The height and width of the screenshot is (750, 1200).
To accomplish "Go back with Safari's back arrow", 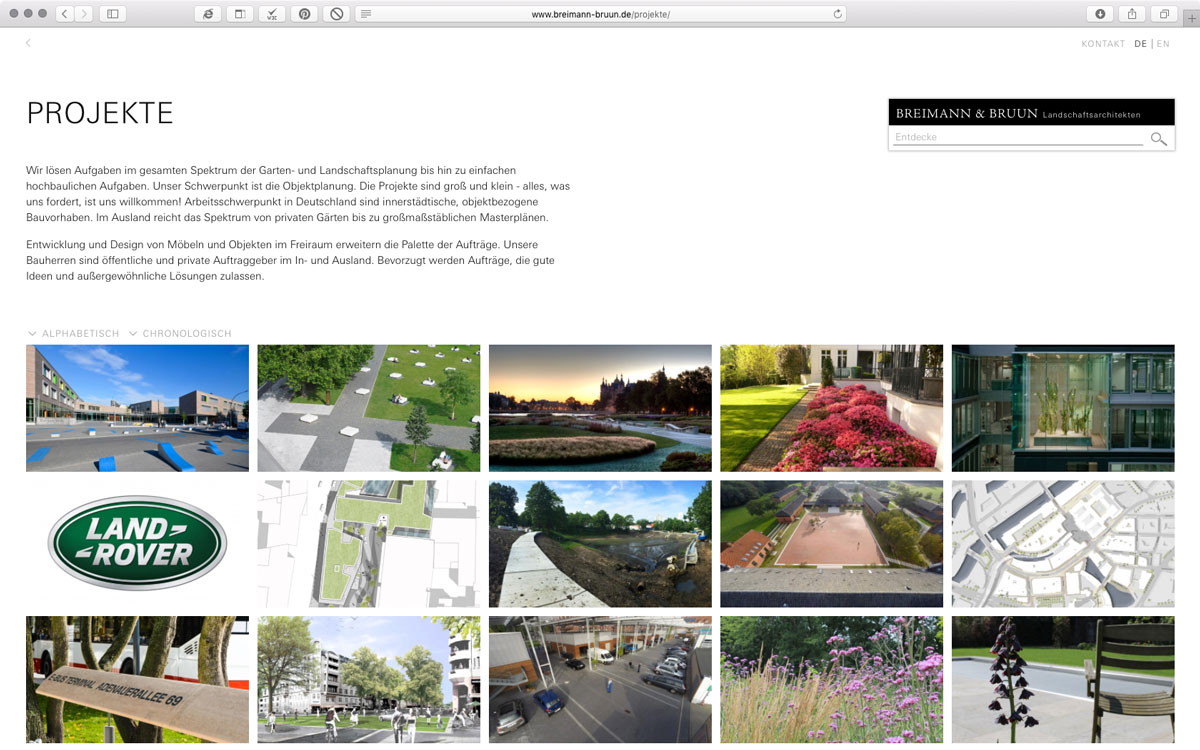I will 65,14.
